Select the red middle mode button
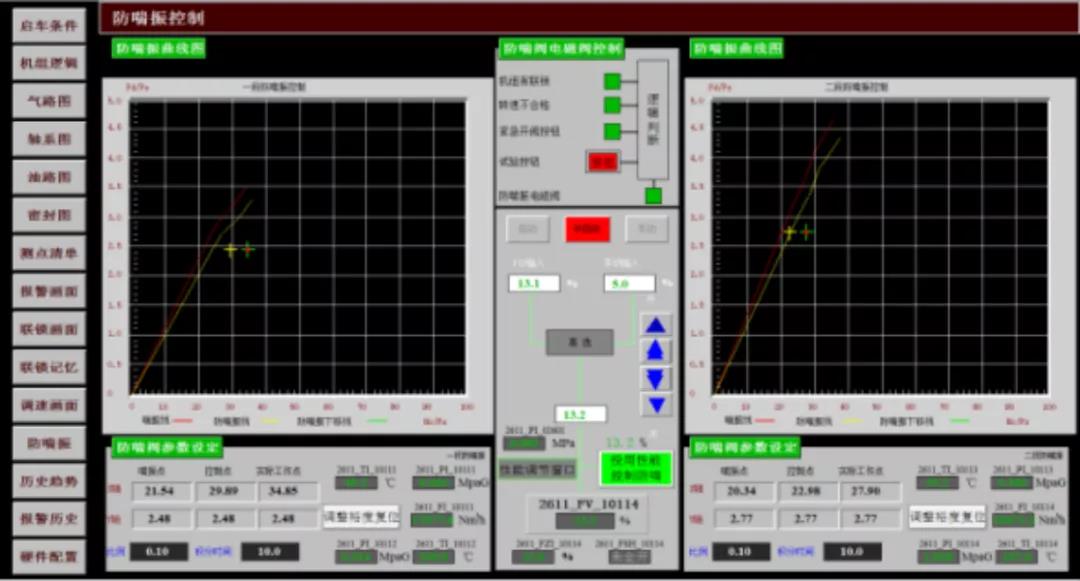This screenshot has height=581, width=1080. (588, 229)
